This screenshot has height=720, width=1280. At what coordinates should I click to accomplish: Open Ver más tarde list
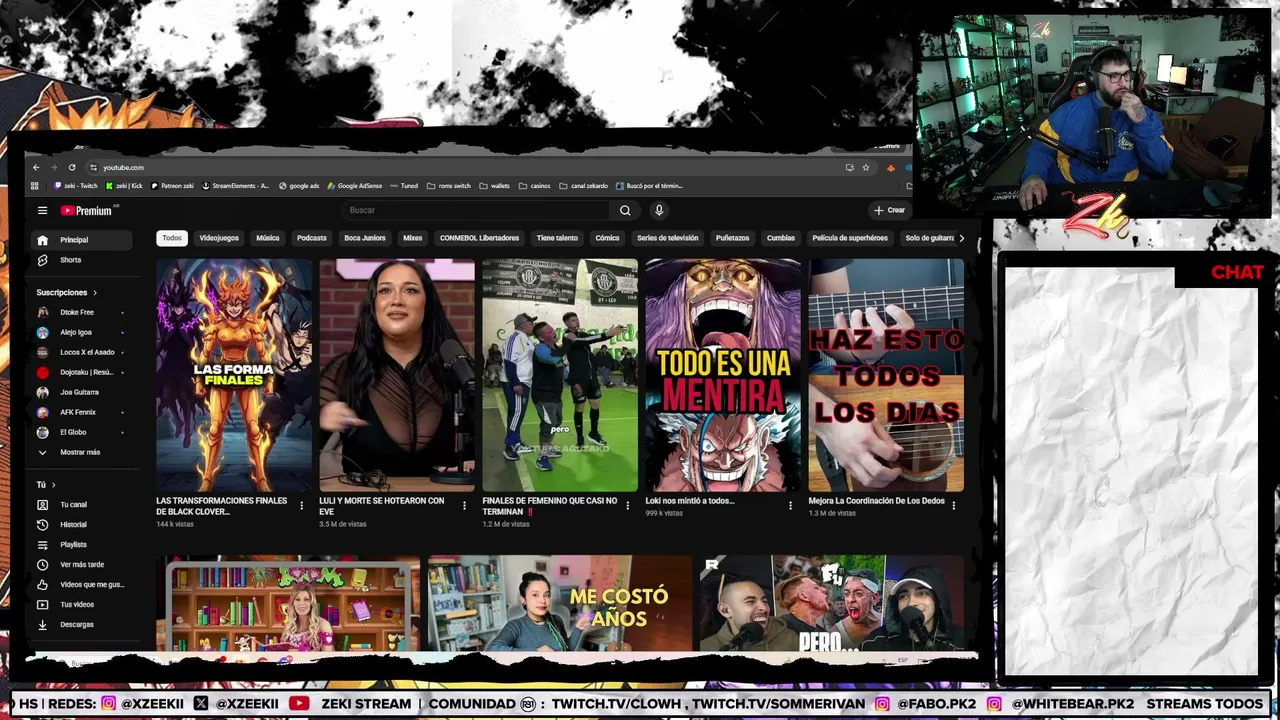click(x=82, y=564)
